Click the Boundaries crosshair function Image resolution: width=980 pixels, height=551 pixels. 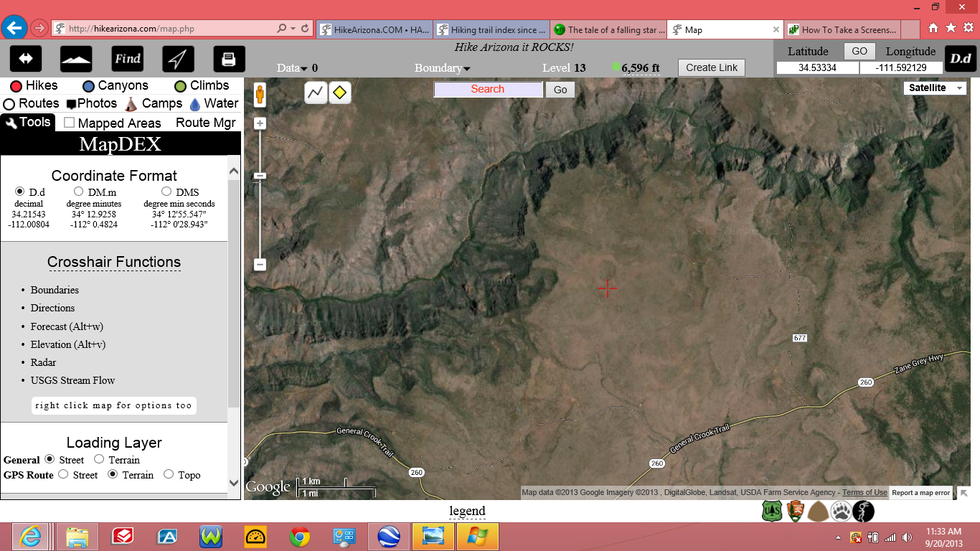click(x=54, y=290)
